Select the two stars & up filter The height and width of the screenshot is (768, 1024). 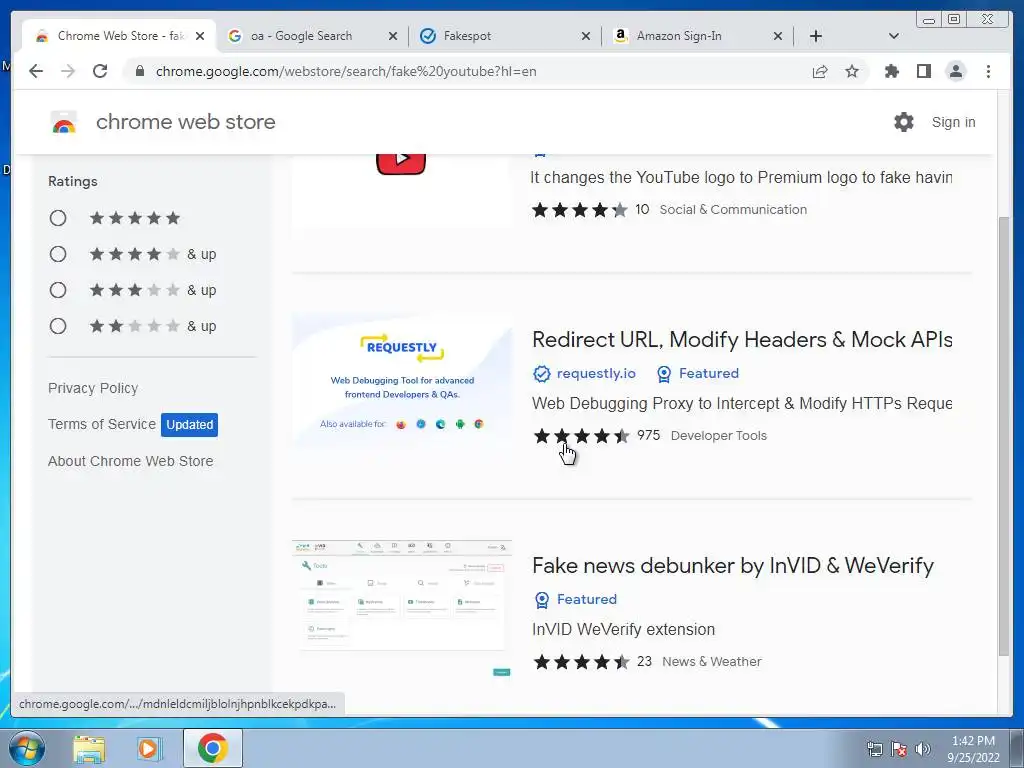coord(58,326)
